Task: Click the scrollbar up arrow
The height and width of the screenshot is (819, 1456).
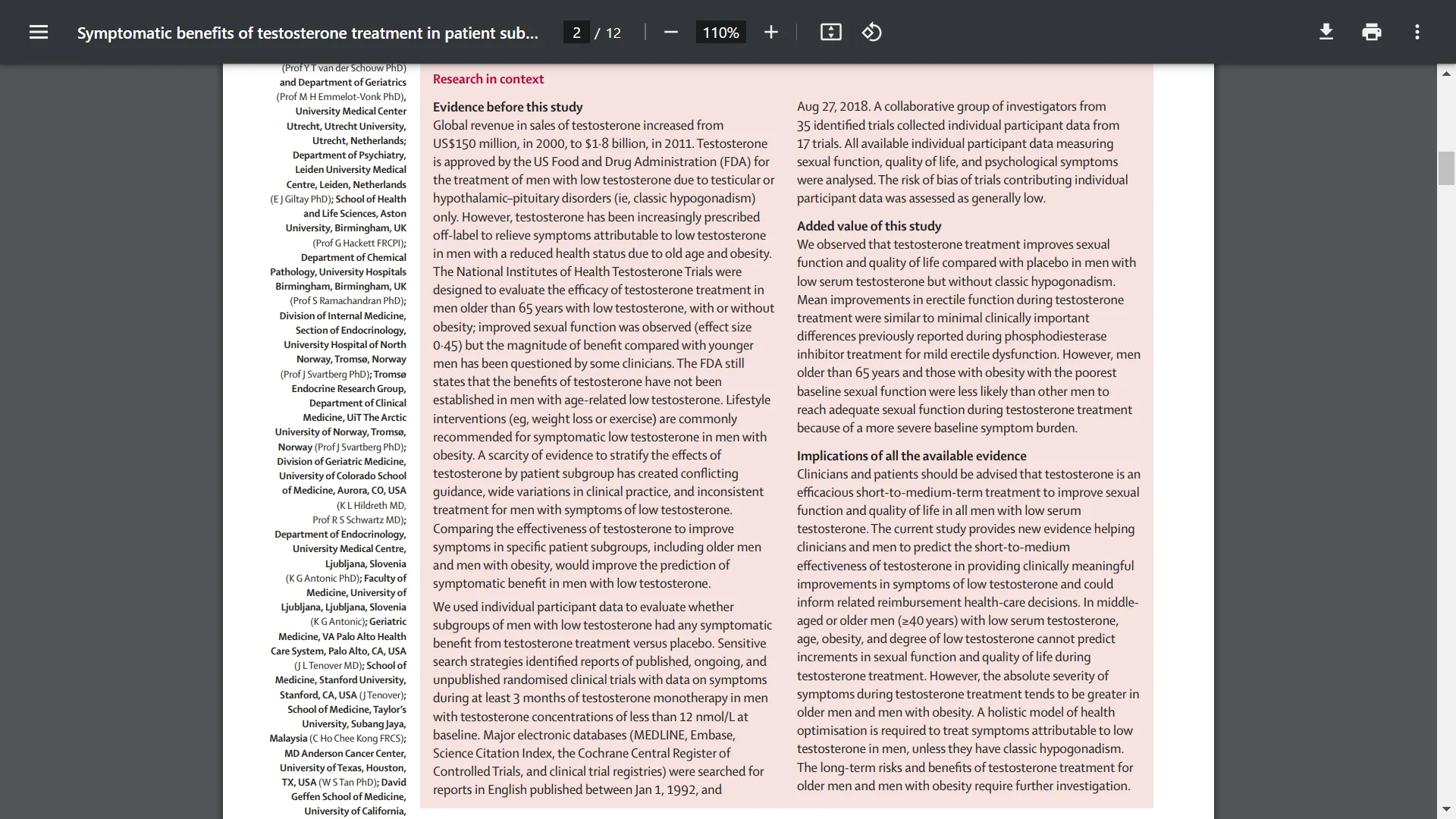Action: (1446, 74)
